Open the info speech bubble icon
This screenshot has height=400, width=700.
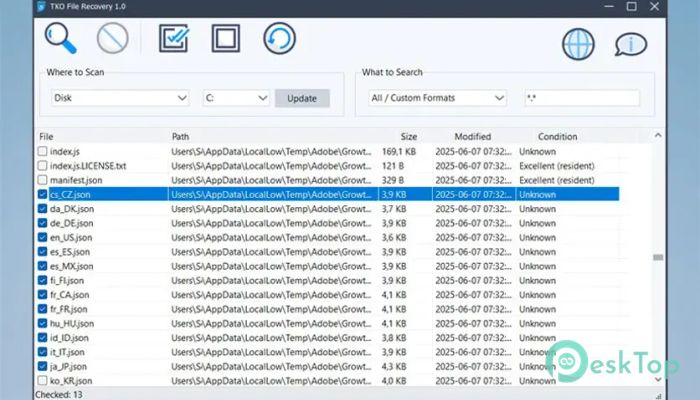point(631,44)
